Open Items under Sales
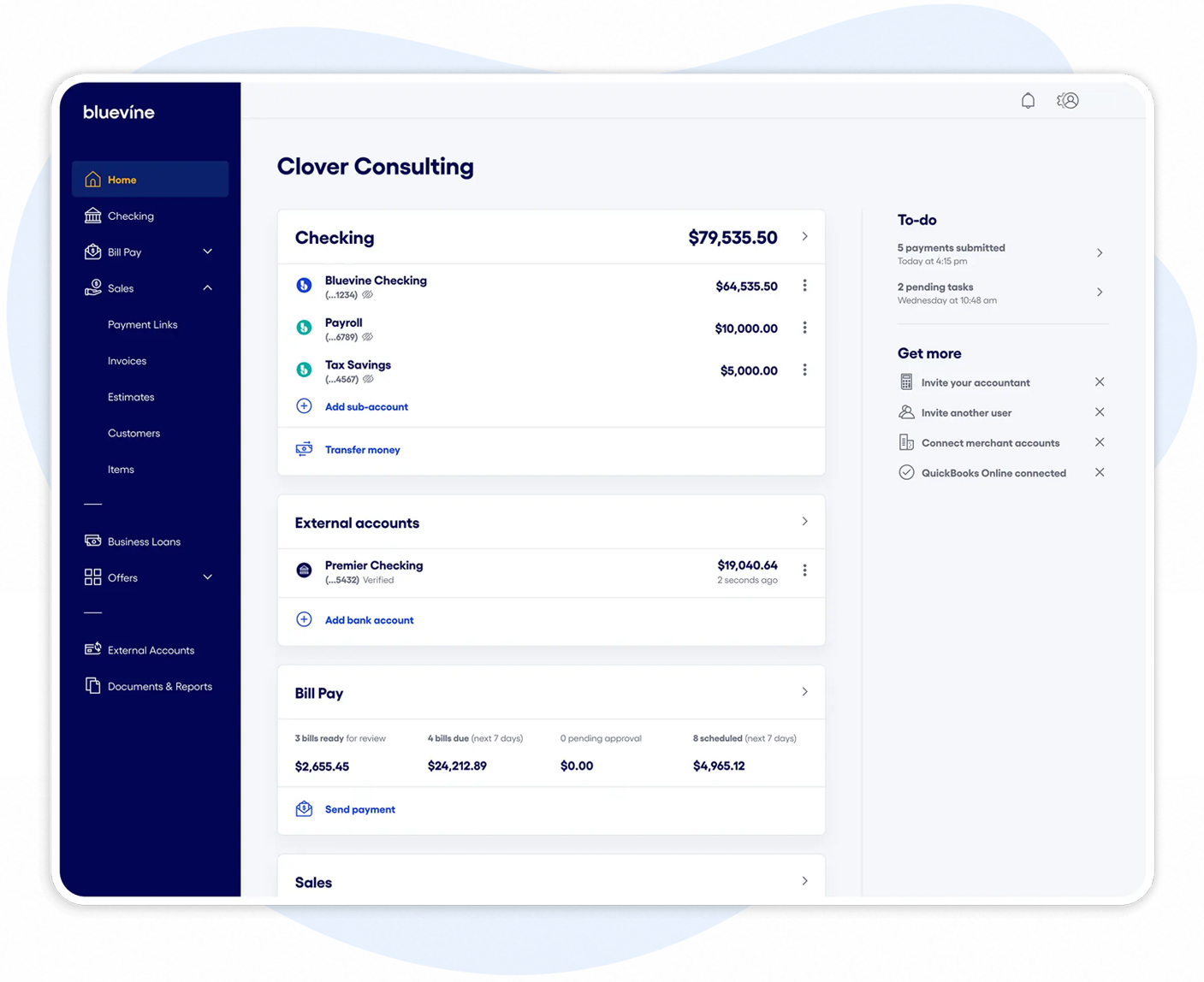Viewport: 1204px width, 982px height. 121,469
